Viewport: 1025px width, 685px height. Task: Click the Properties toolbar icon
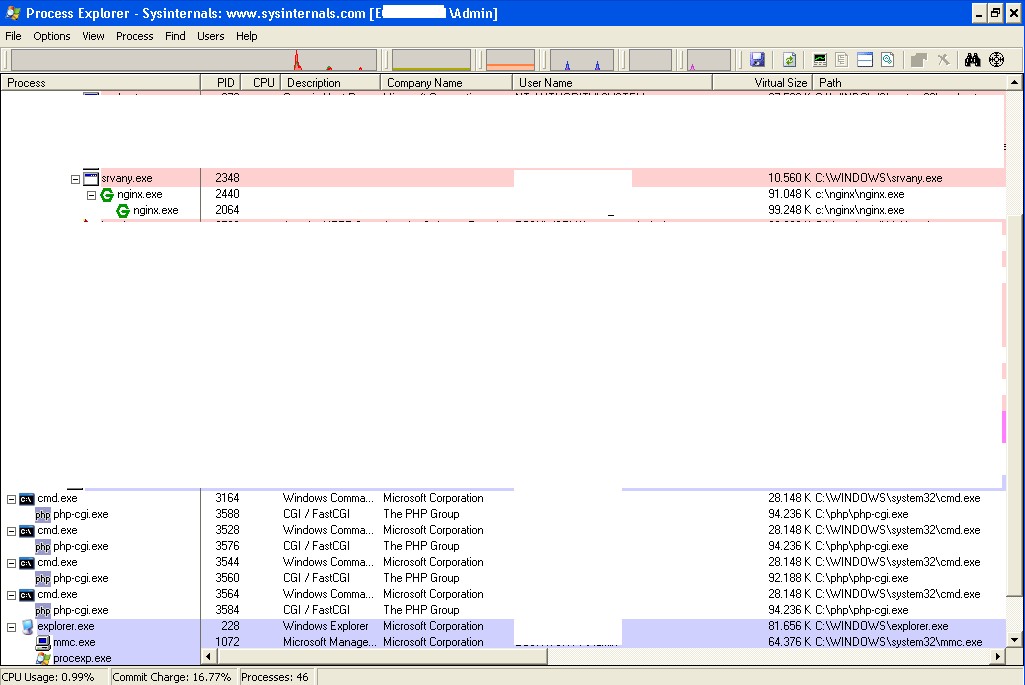(919, 59)
